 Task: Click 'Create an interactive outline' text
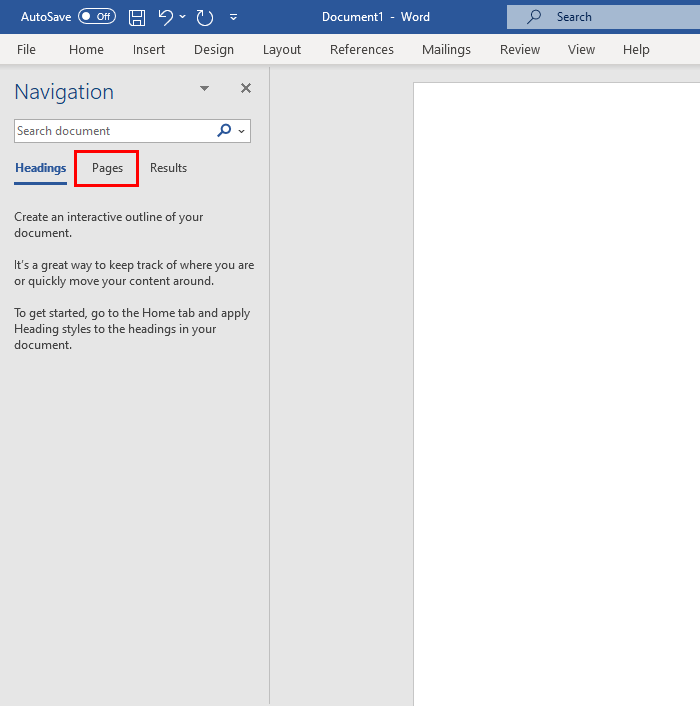click(x=108, y=225)
